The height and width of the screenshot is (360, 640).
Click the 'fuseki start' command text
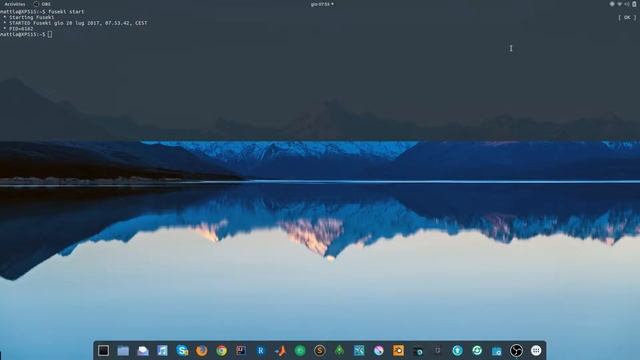point(66,12)
